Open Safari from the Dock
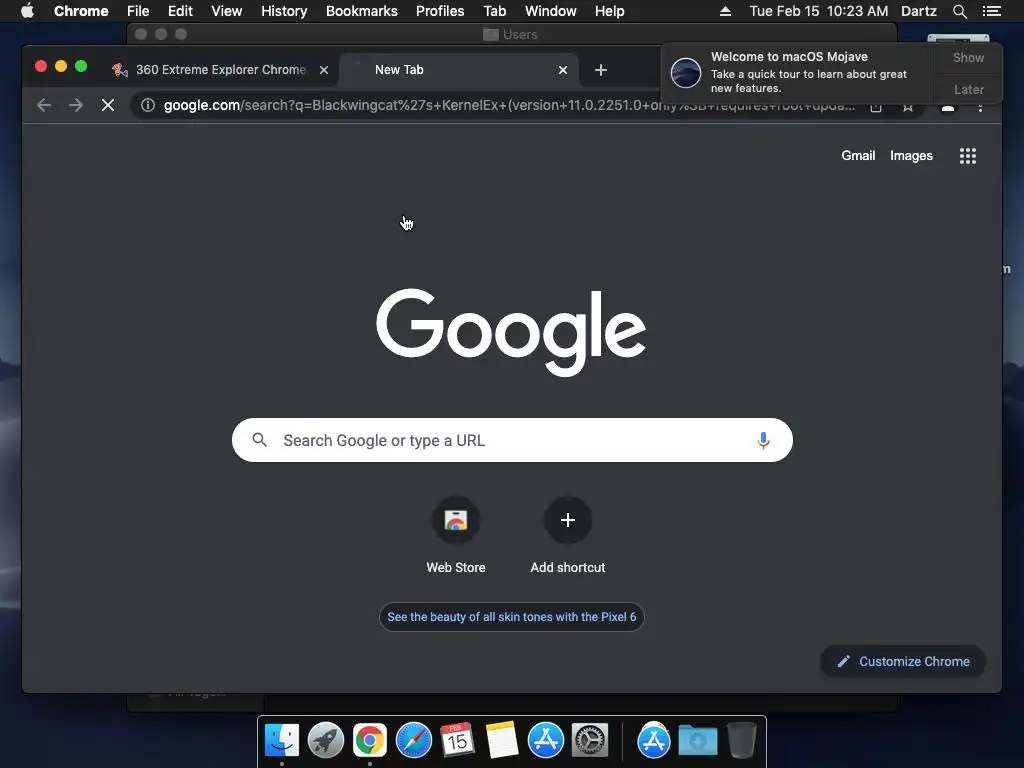 click(413, 741)
